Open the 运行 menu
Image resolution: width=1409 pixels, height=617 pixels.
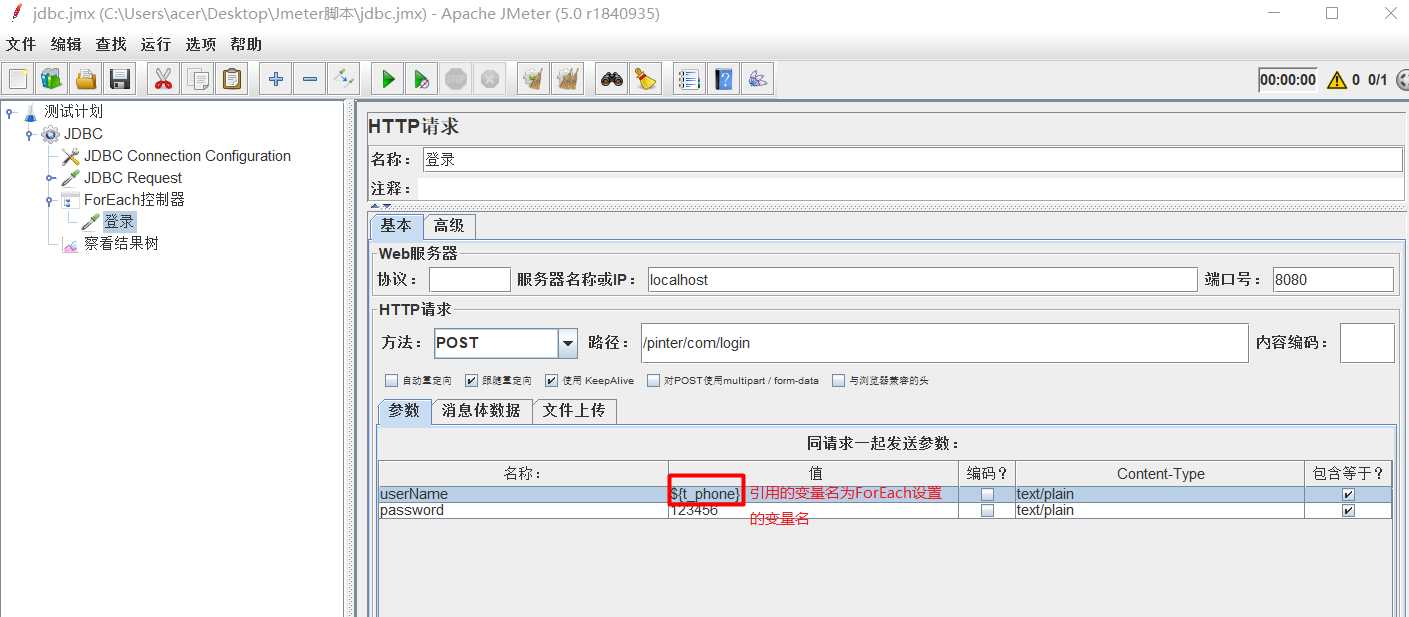point(156,44)
